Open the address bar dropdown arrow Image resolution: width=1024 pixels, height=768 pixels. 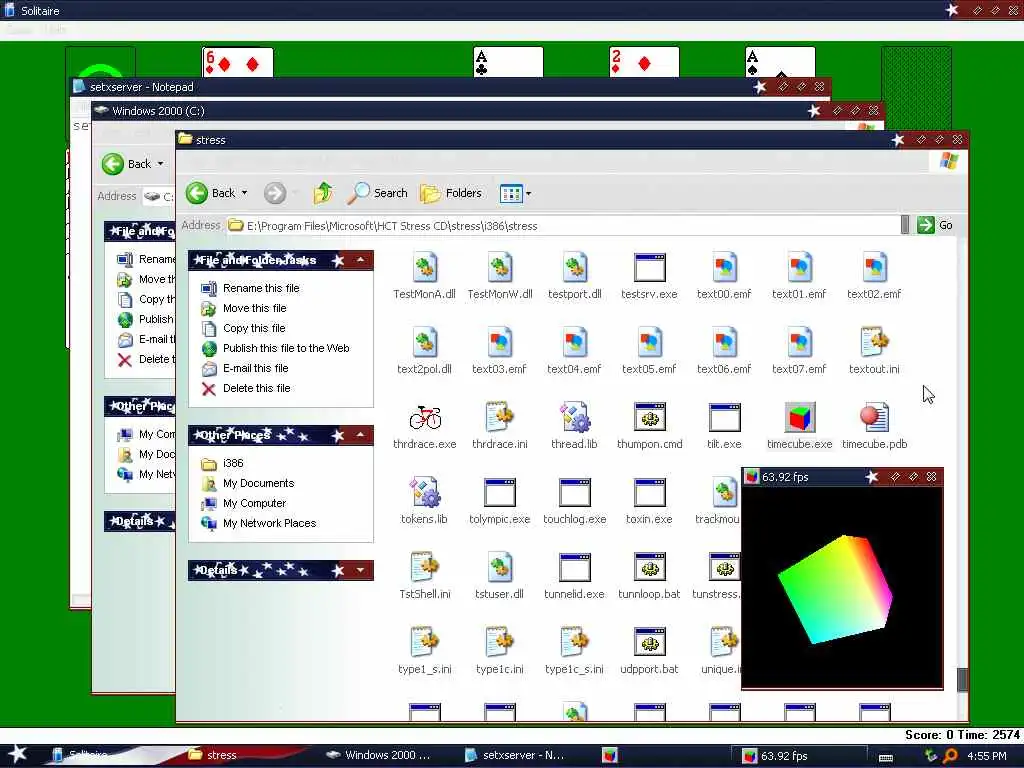pyautogui.click(x=904, y=225)
